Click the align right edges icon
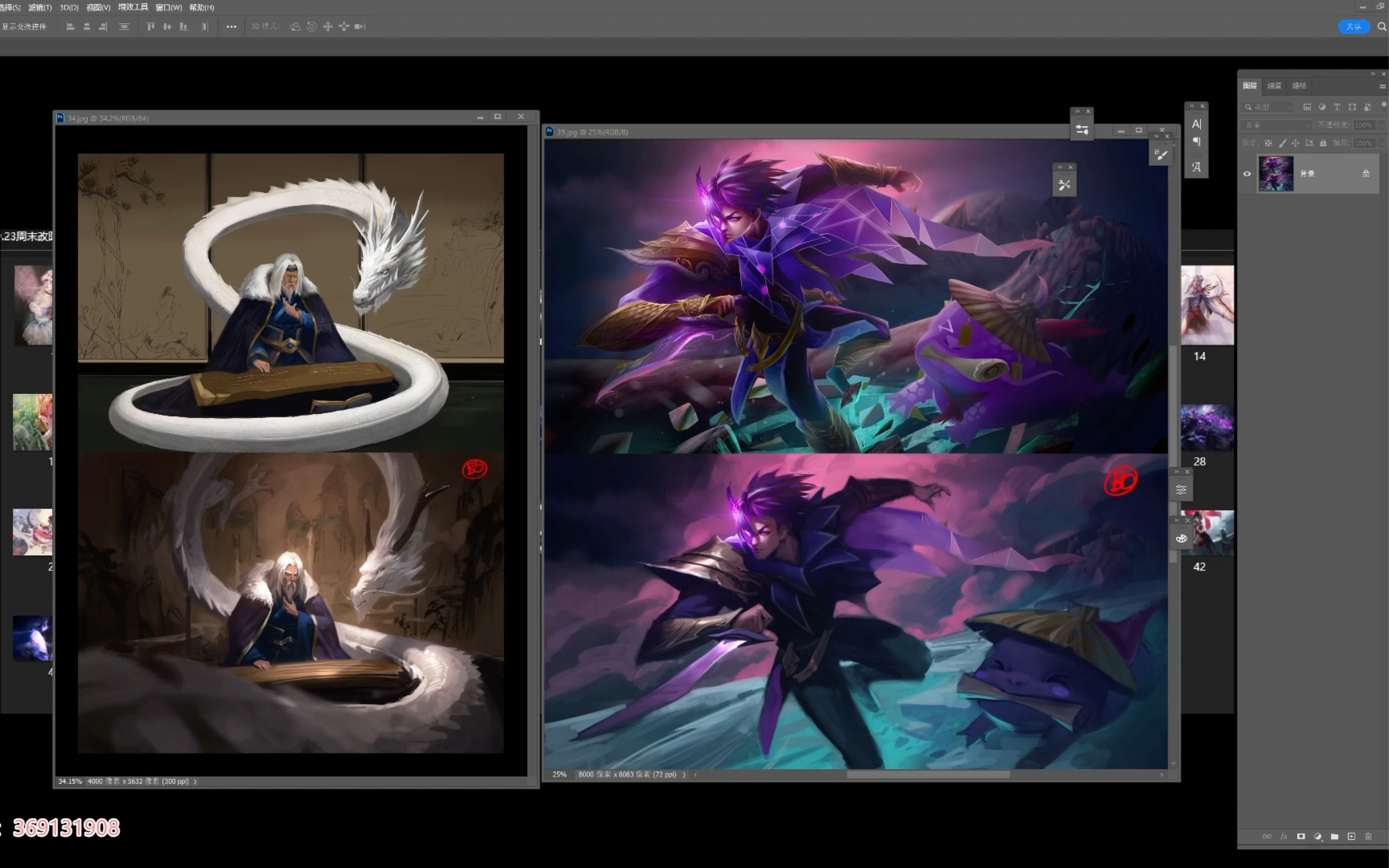 103,27
